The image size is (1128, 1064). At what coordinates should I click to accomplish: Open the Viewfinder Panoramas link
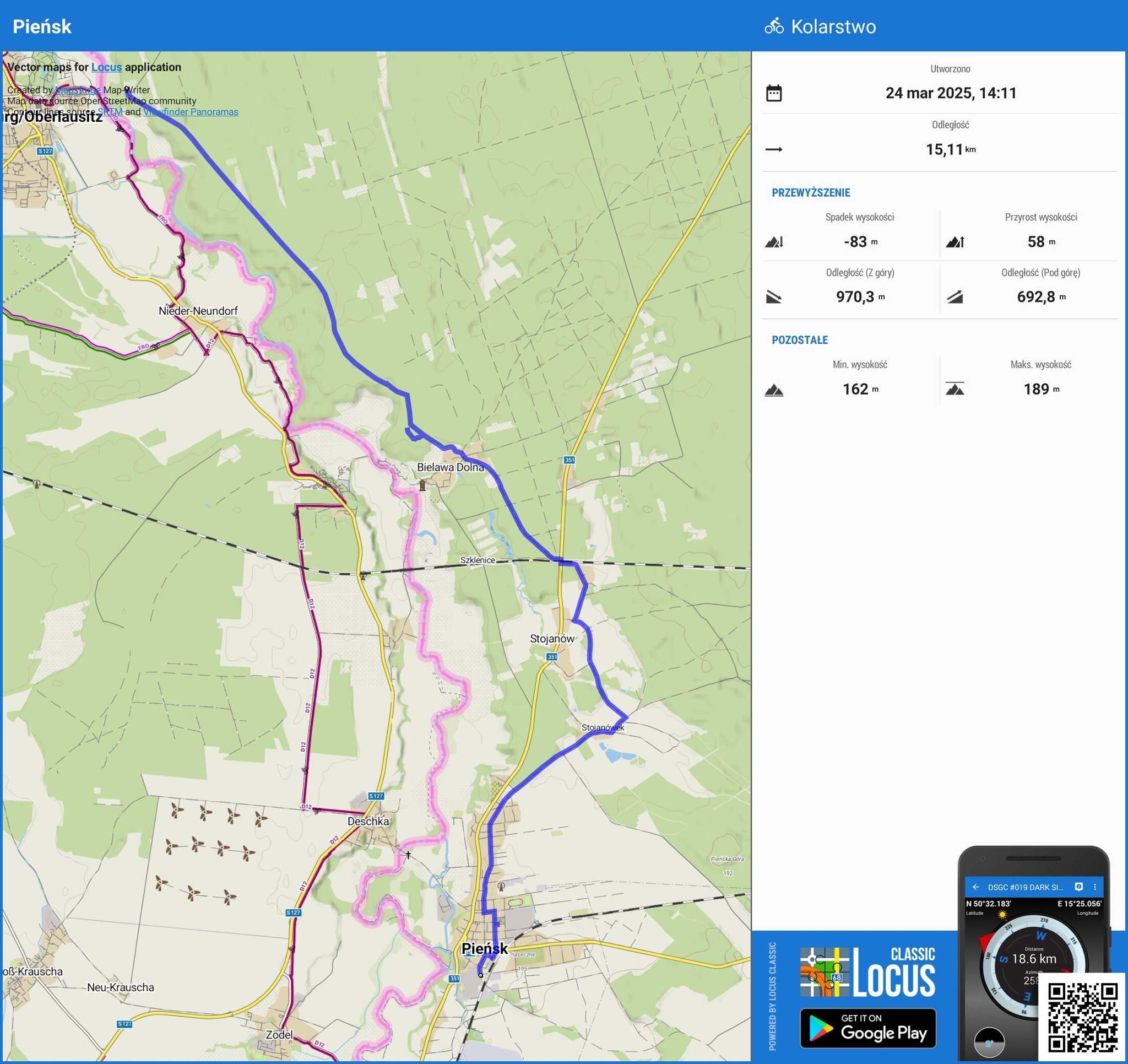click(x=191, y=112)
